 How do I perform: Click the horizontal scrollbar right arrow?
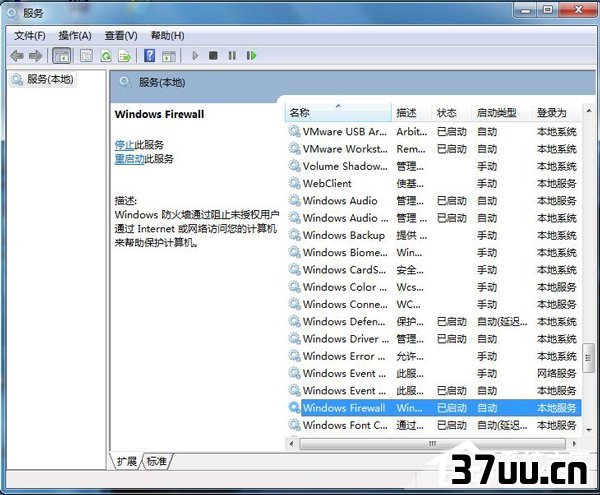(574, 444)
